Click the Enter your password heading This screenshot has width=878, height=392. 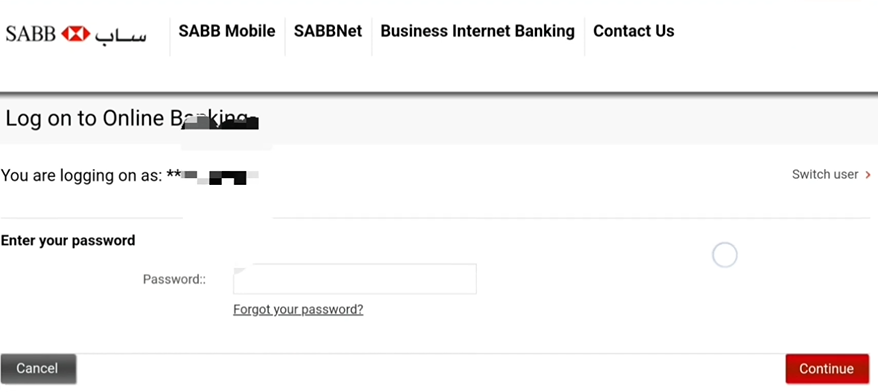pos(68,241)
